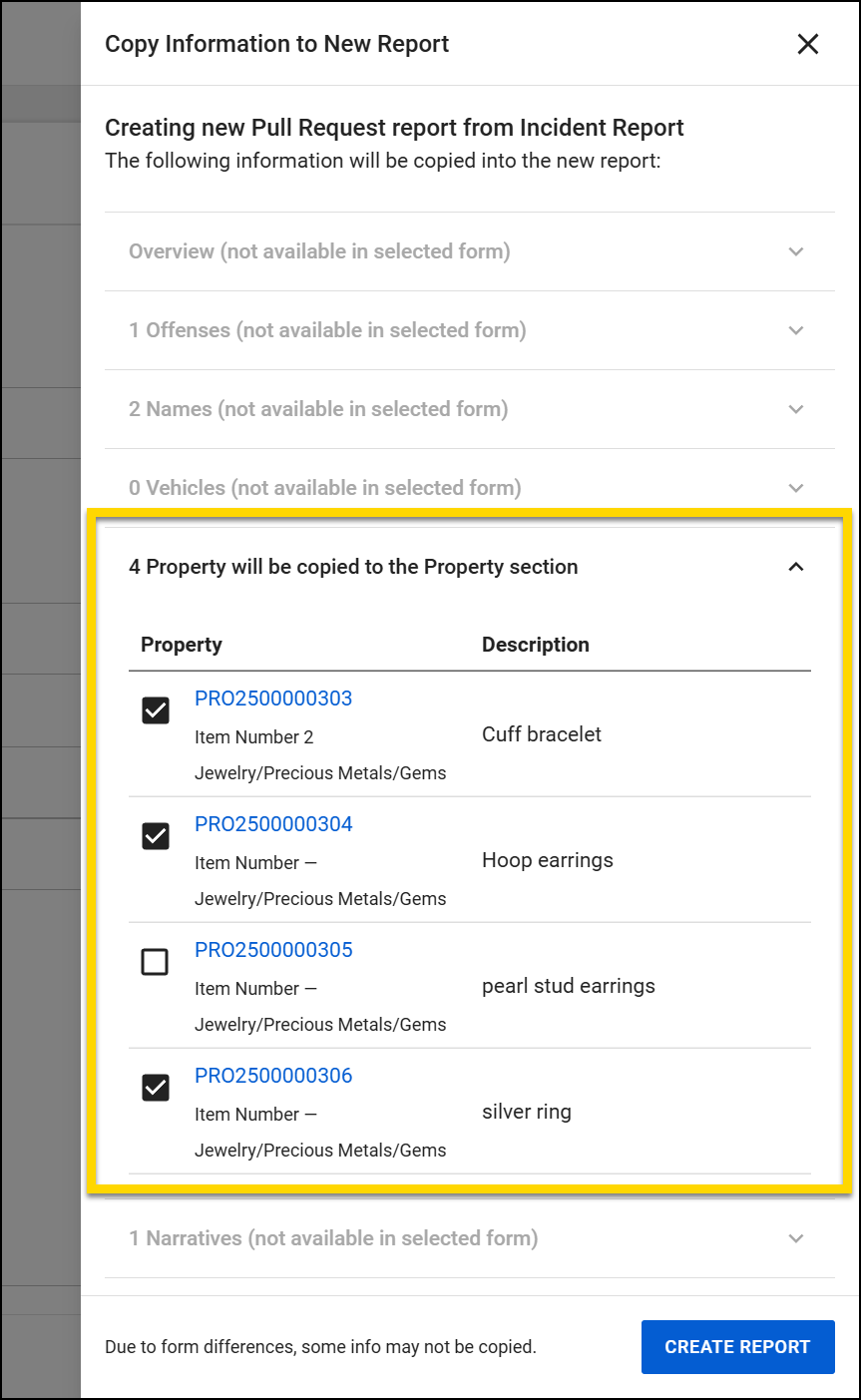Click the Property section collapse chevron icon
Image resolution: width=861 pixels, height=1400 pixels.
[795, 566]
